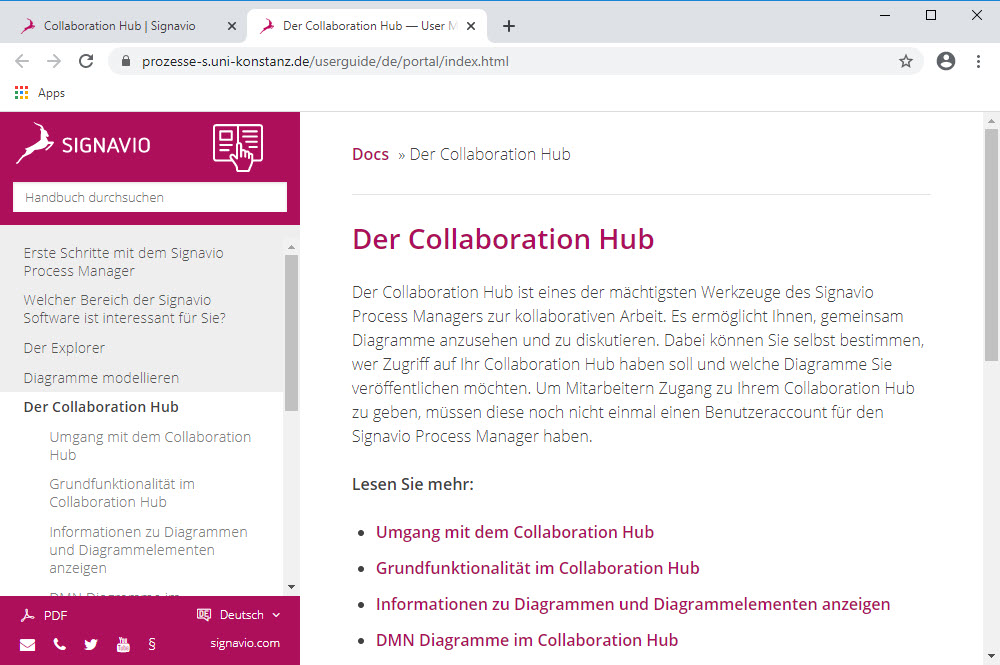Click the sidebar scrollbar down arrow
The image size is (1000, 665).
pyautogui.click(x=291, y=587)
